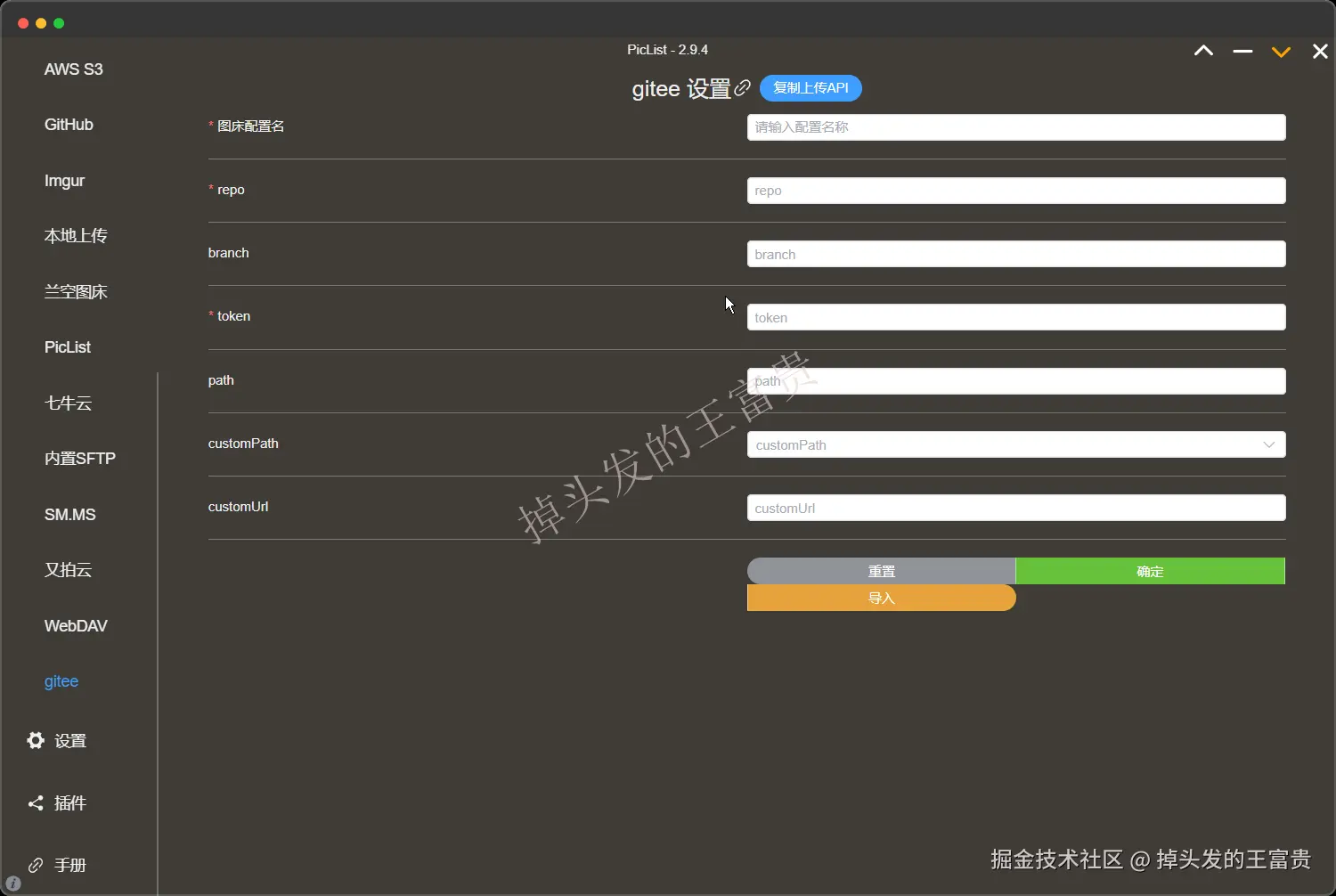Click the link icon beside gitee 设置 title

click(x=742, y=88)
